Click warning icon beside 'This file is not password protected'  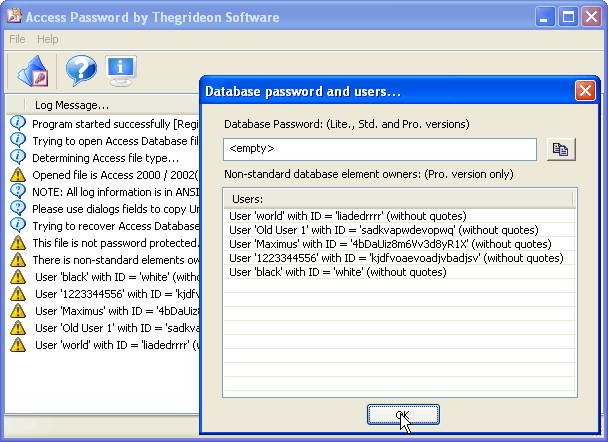click(18, 243)
